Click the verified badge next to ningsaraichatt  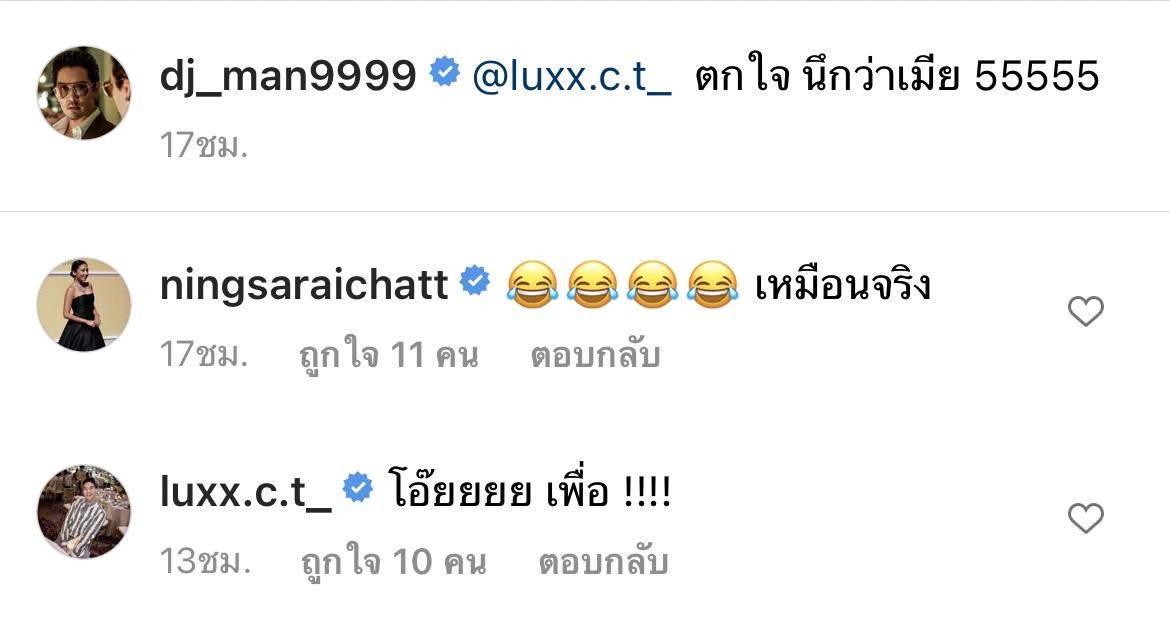(475, 281)
